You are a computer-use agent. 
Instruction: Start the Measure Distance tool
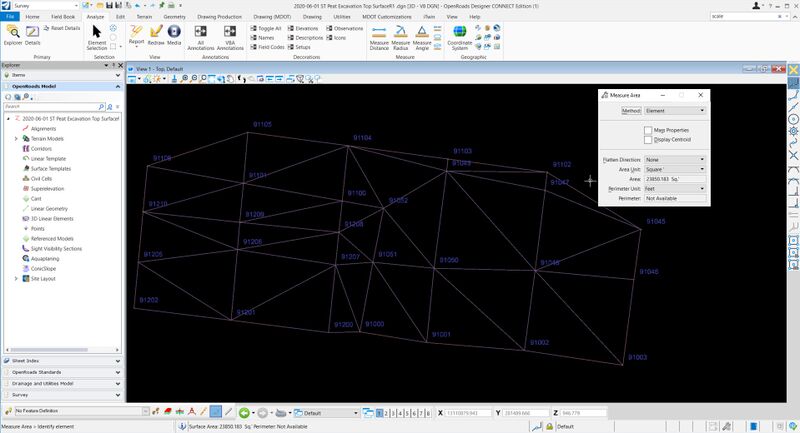379,37
